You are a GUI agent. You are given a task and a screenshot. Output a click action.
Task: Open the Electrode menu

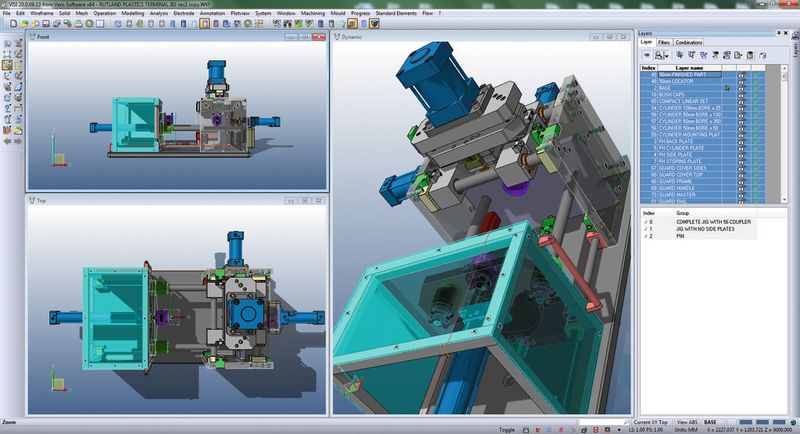coord(184,13)
